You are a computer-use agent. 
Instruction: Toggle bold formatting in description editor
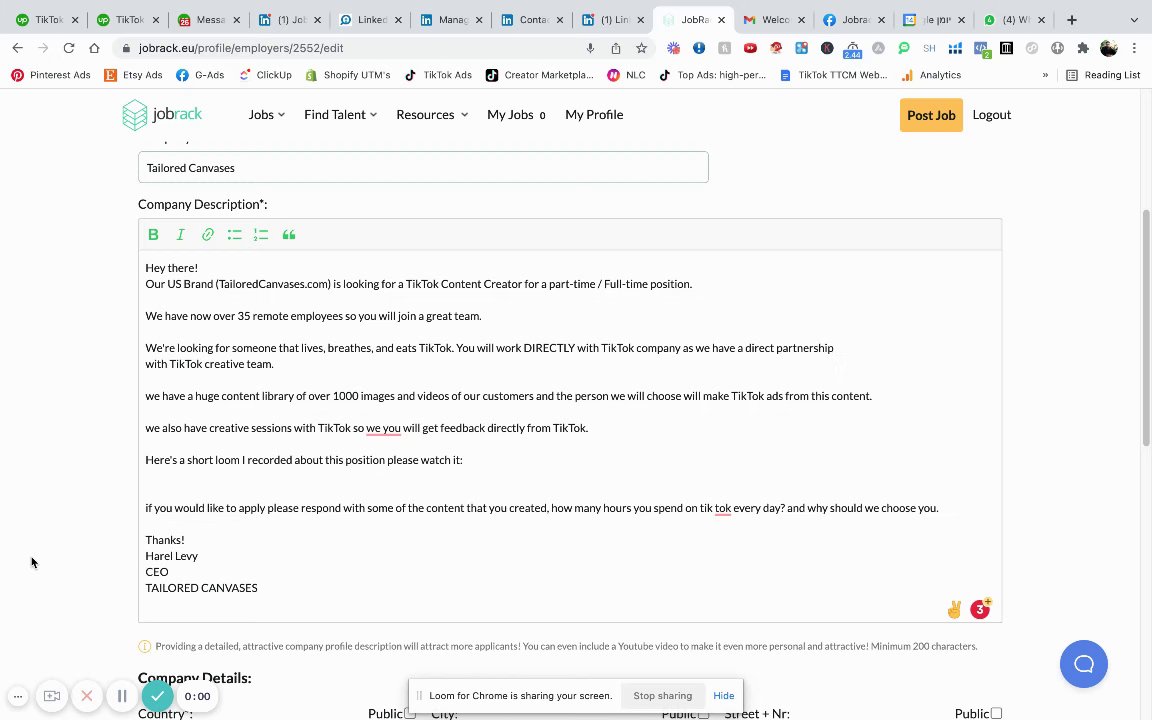click(x=153, y=234)
